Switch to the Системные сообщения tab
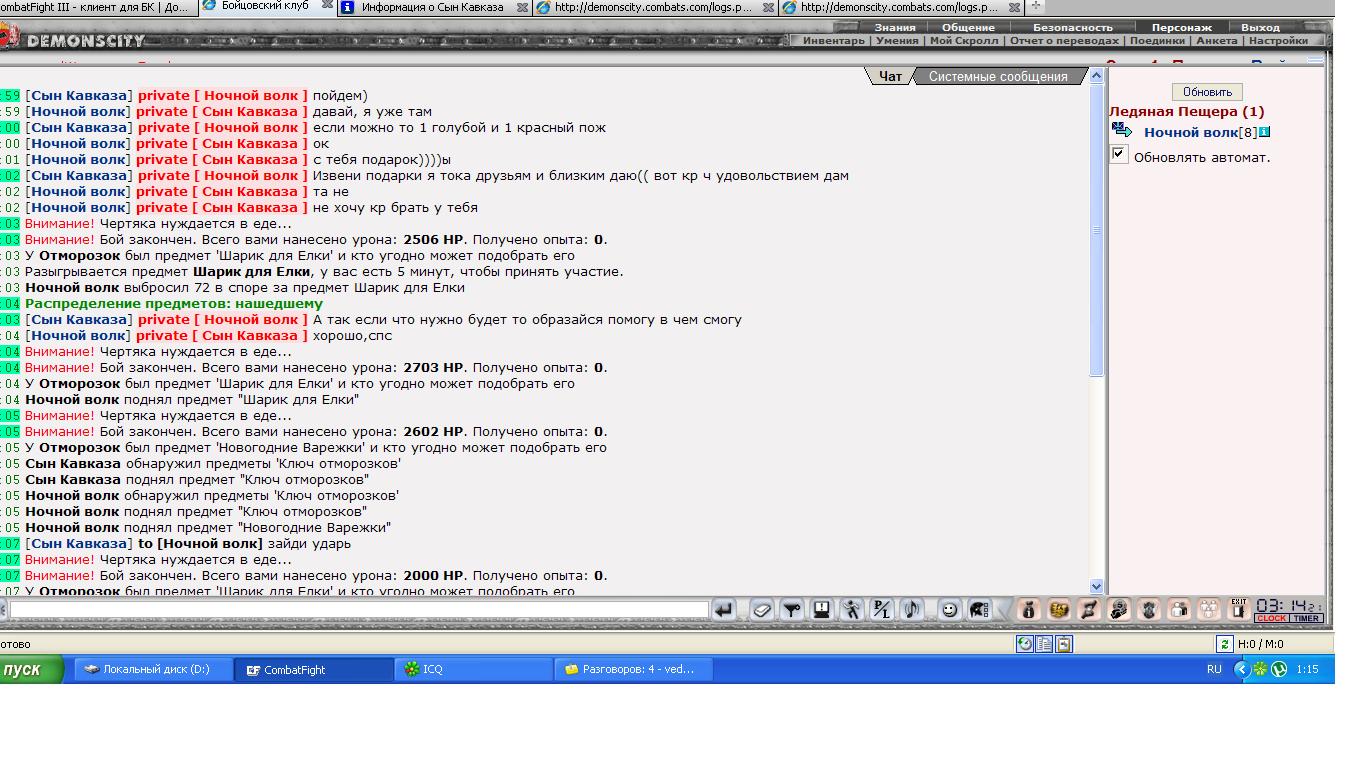Image resolution: width=1366 pixels, height=768 pixels. click(998, 76)
